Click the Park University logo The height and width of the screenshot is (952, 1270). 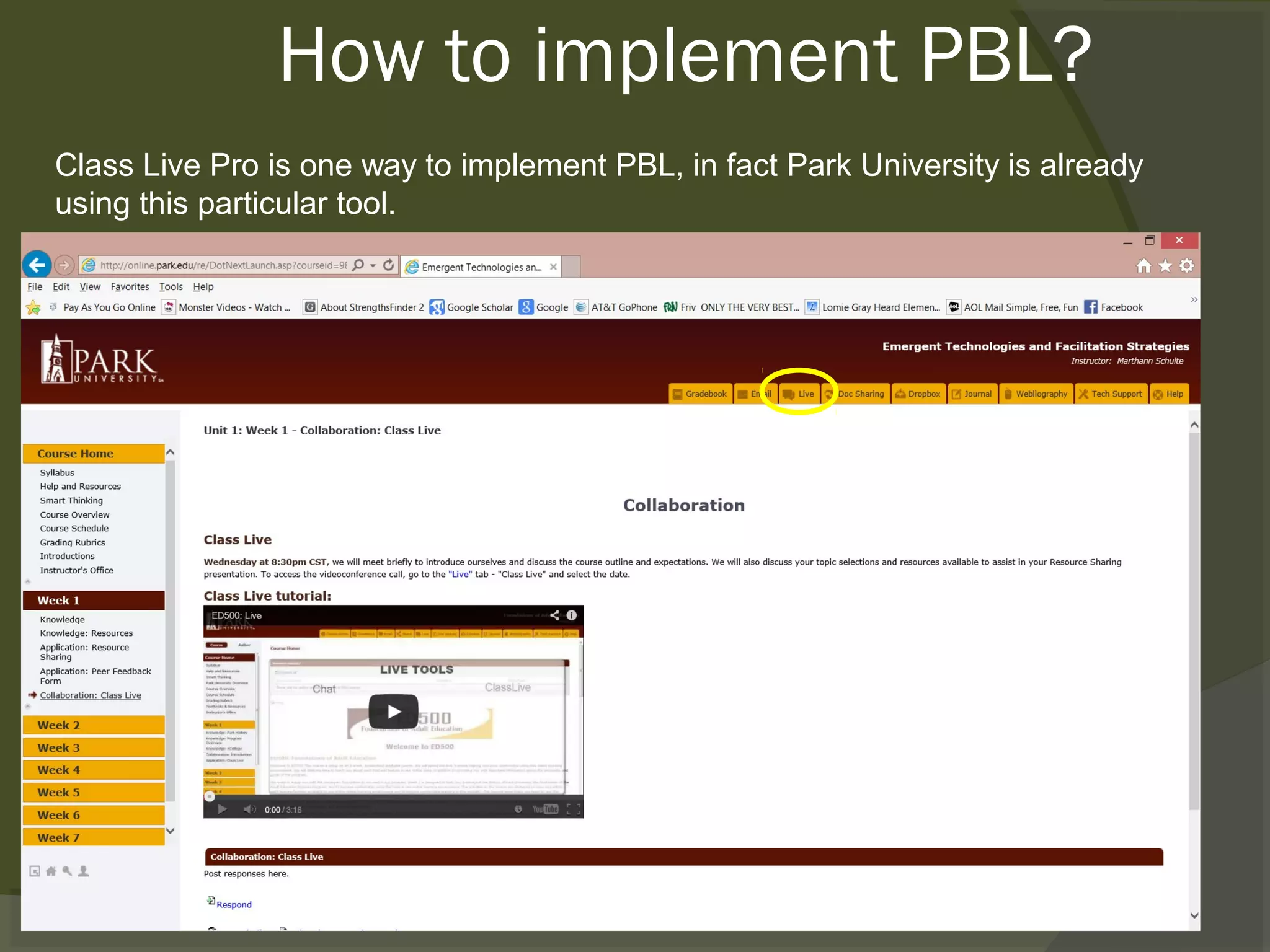tap(102, 359)
